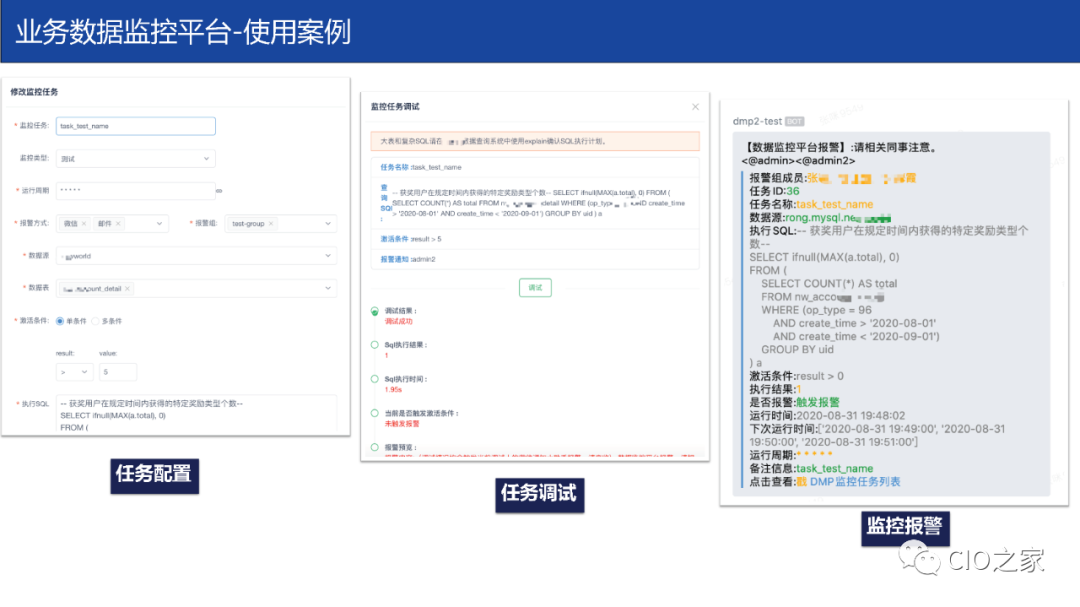The image size is (1080, 607).
Task: Click the 调试 button to run debug
Action: [x=535, y=287]
